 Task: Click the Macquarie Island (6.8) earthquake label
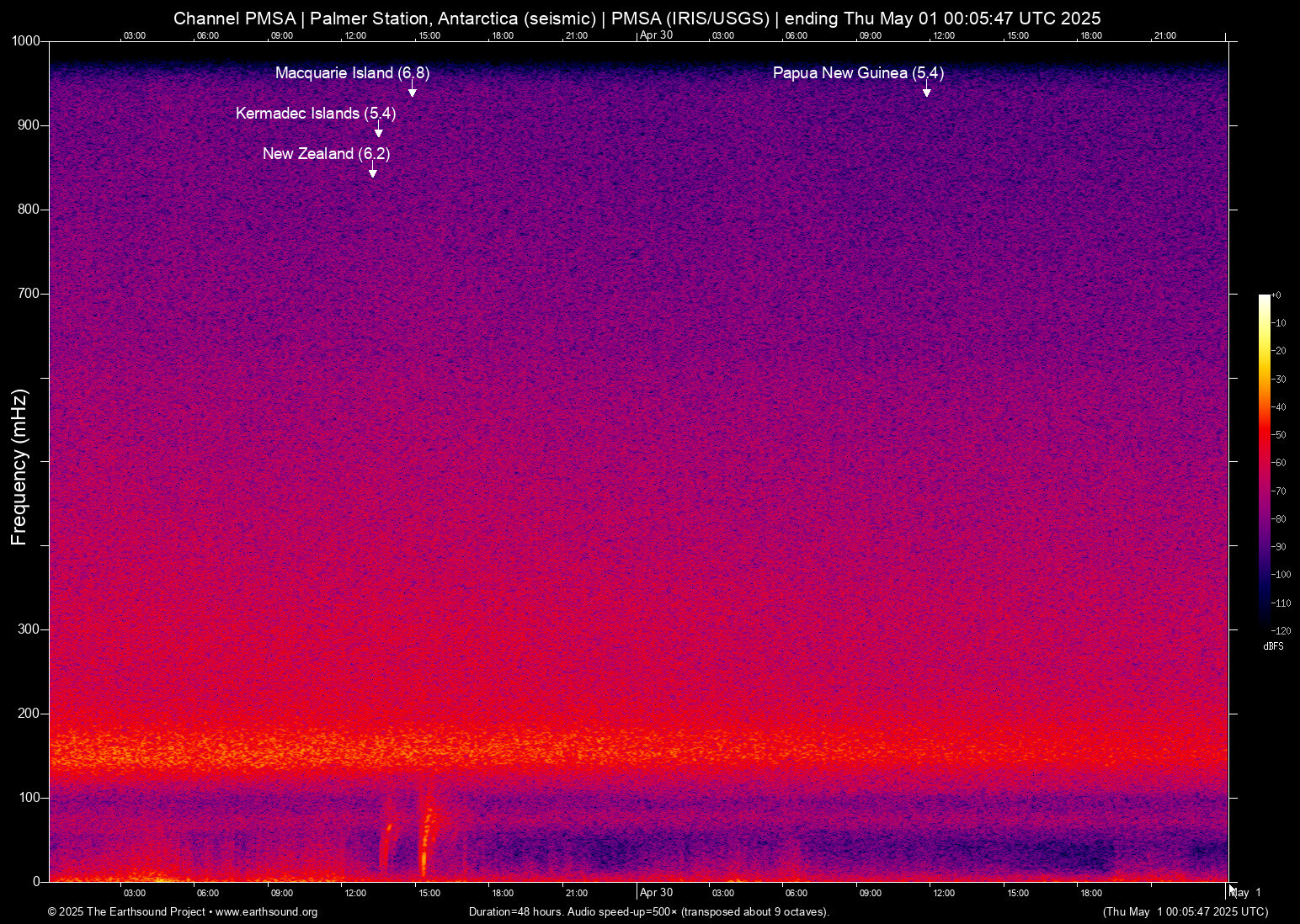tap(352, 73)
